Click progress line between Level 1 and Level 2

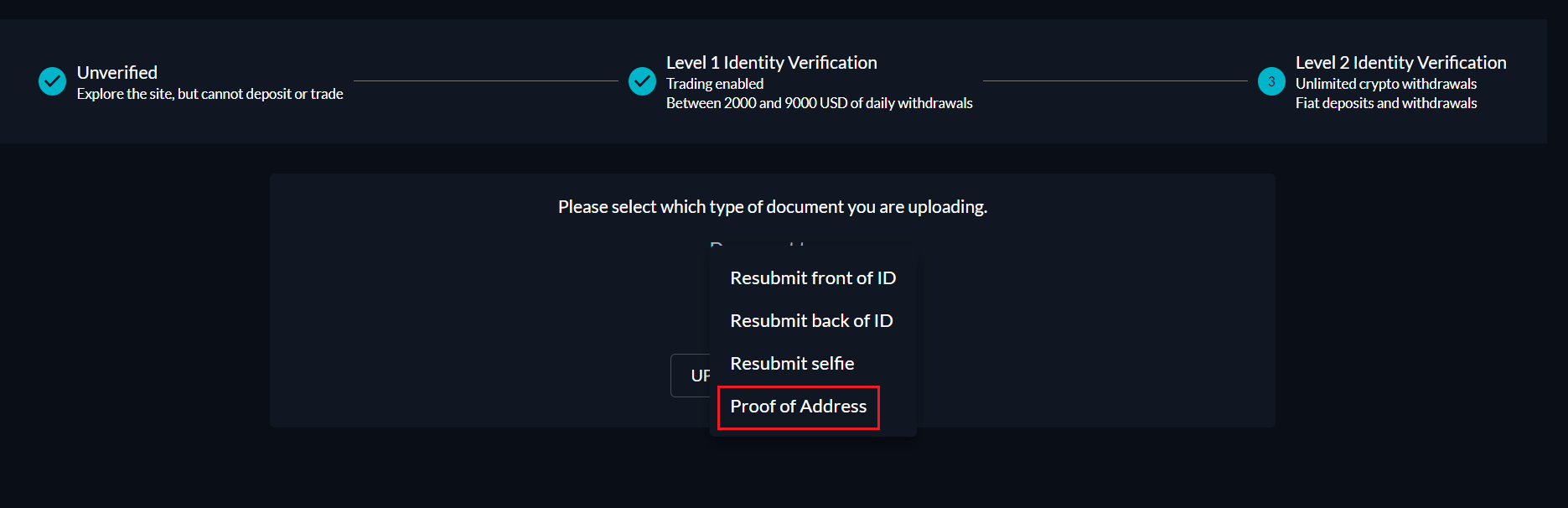coord(1115,81)
